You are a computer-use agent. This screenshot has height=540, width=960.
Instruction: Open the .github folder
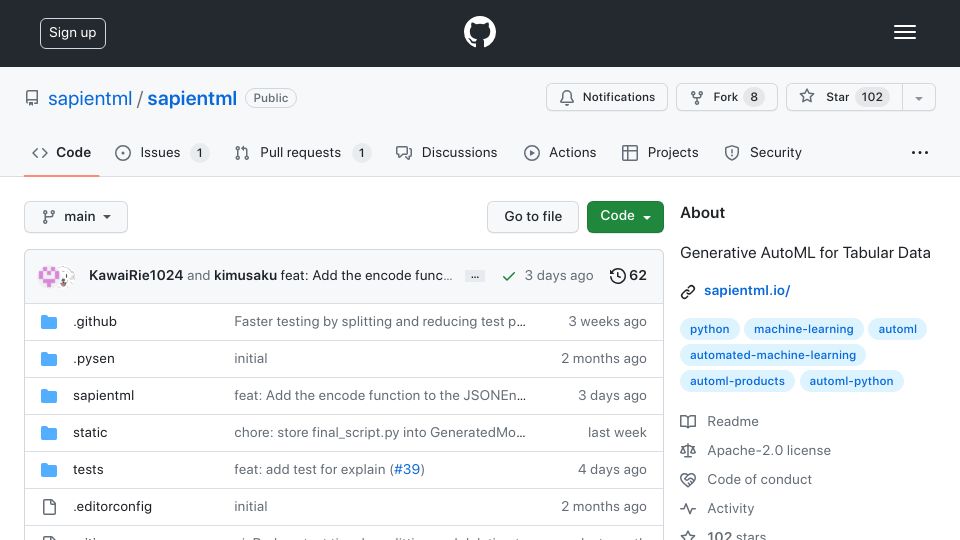pyautogui.click(x=95, y=321)
